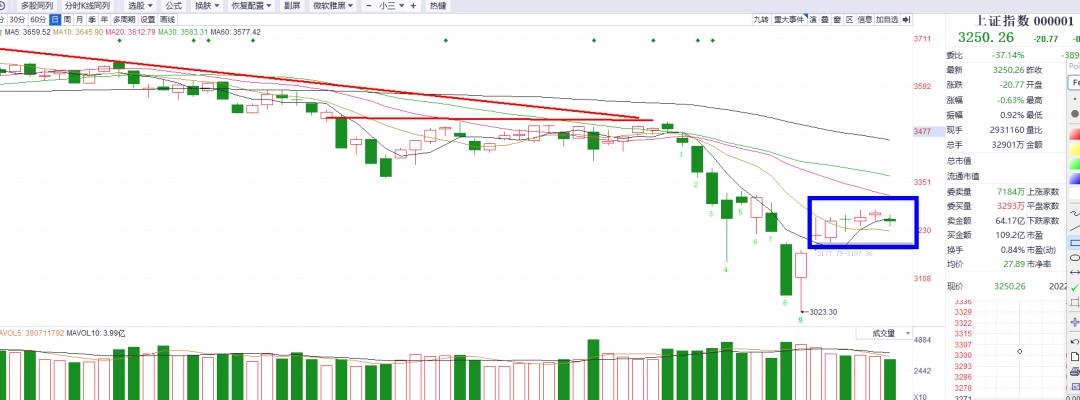Click the 演 toolbar icon
Screen dimensions: 1080x400
point(813,19)
